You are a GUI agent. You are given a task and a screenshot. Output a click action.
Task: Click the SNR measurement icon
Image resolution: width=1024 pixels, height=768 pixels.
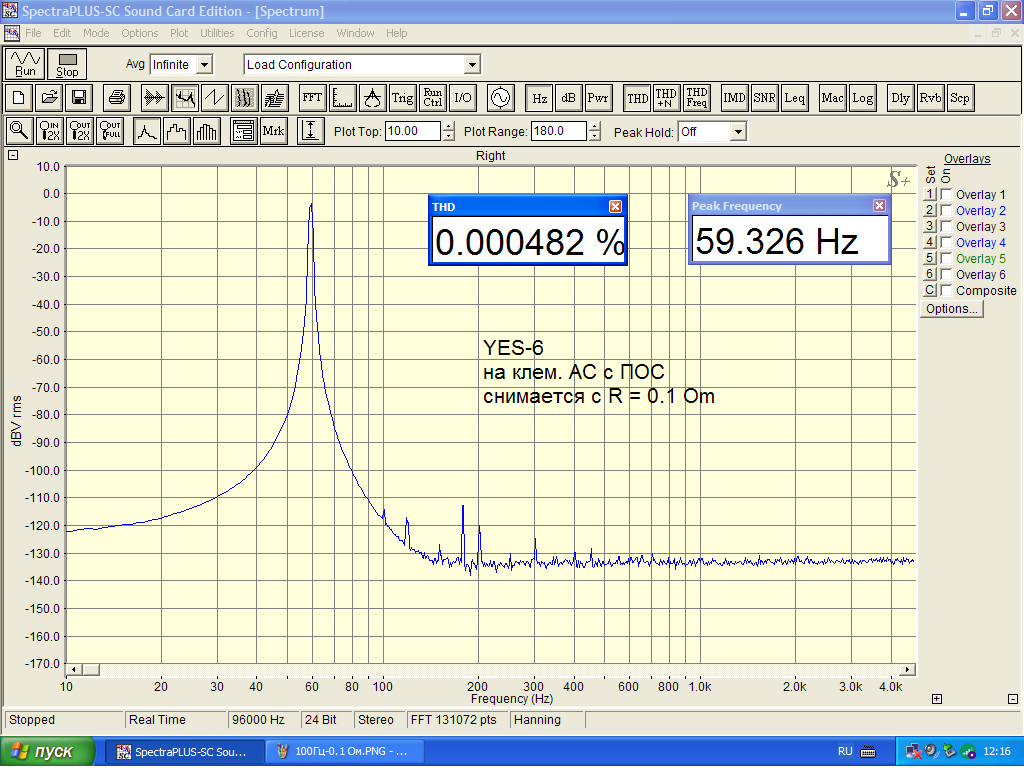pyautogui.click(x=764, y=98)
